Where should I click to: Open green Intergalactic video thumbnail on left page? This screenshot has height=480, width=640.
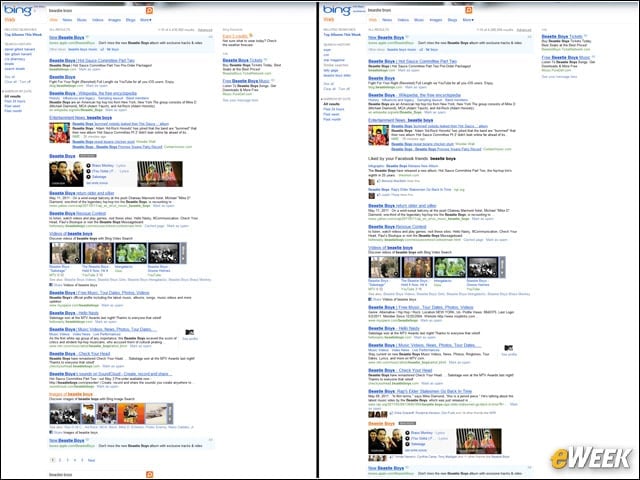click(x=131, y=253)
